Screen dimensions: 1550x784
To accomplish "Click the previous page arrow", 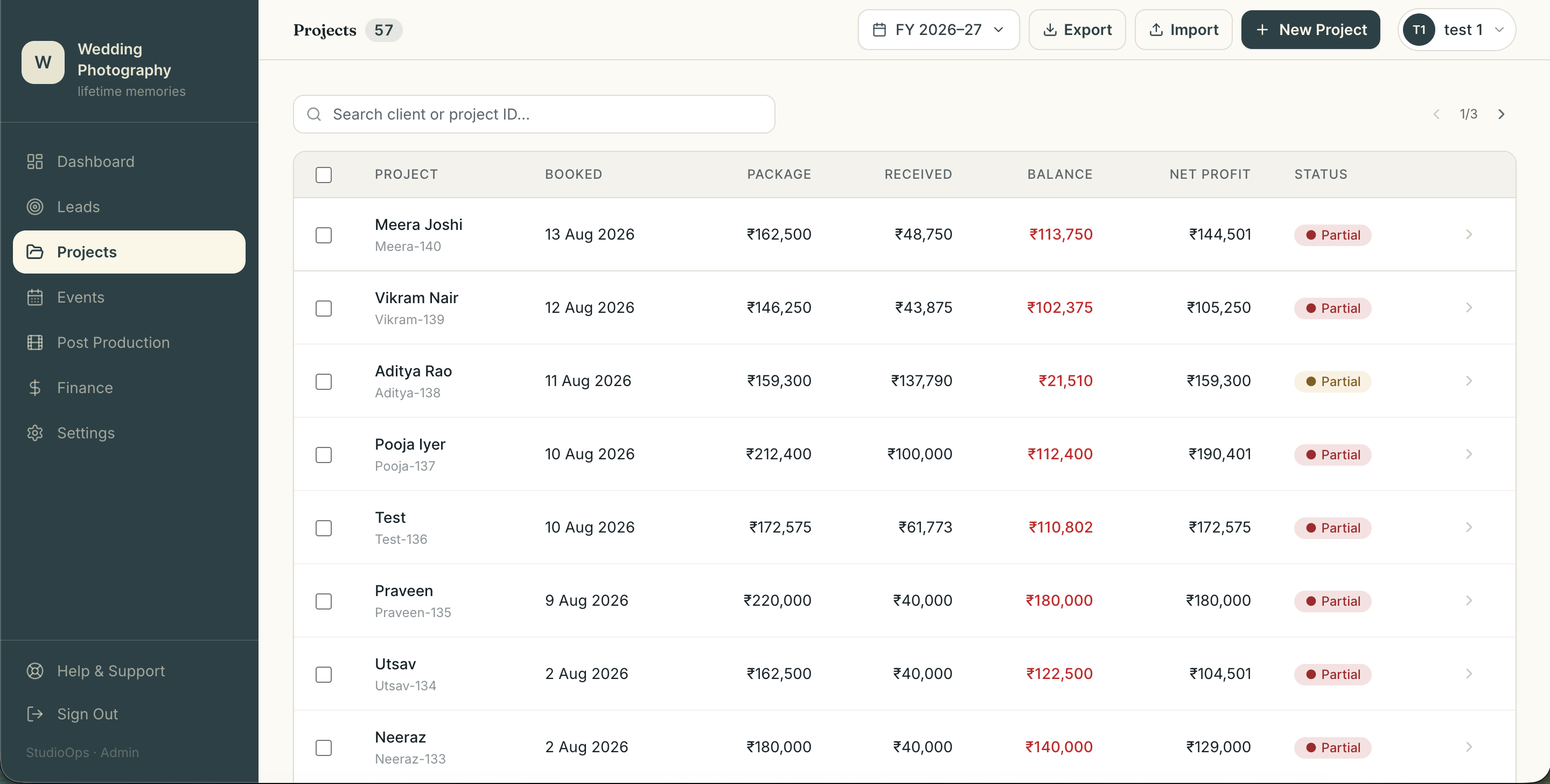I will coord(1436,114).
